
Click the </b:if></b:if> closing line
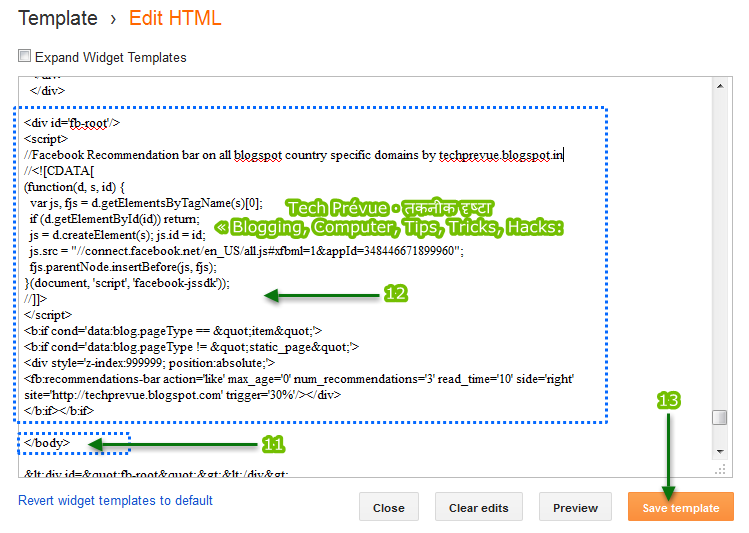pos(59,410)
